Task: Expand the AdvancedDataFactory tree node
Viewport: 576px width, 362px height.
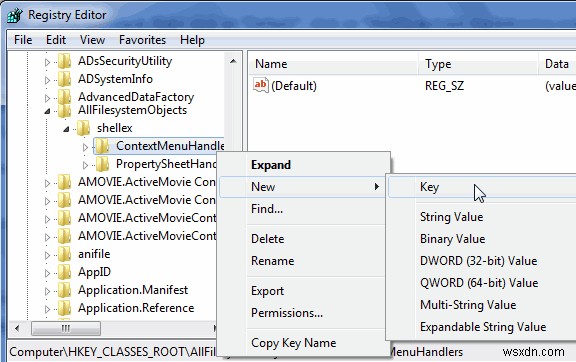Action: 47,98
